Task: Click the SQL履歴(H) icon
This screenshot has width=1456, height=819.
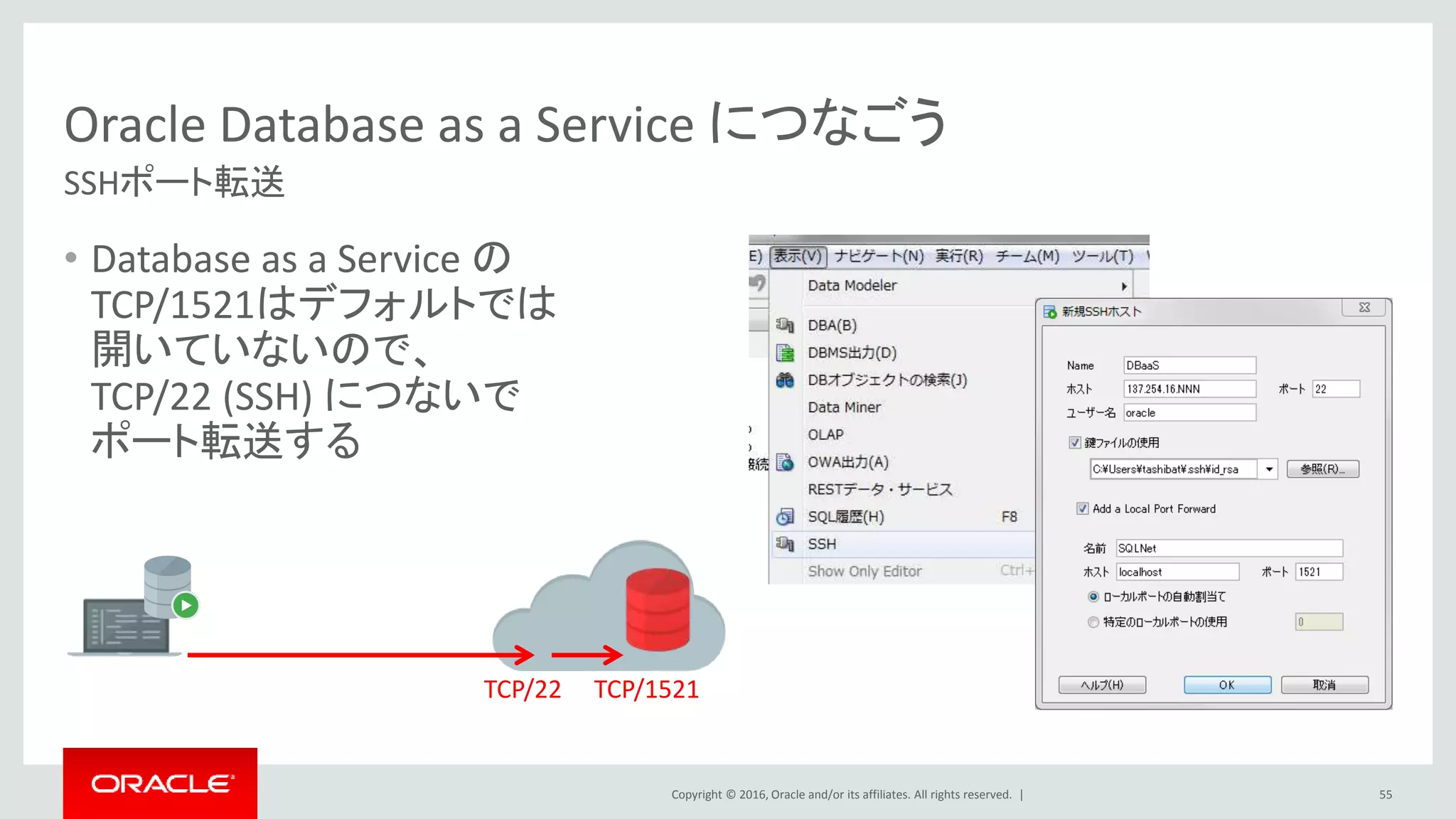Action: click(x=785, y=517)
